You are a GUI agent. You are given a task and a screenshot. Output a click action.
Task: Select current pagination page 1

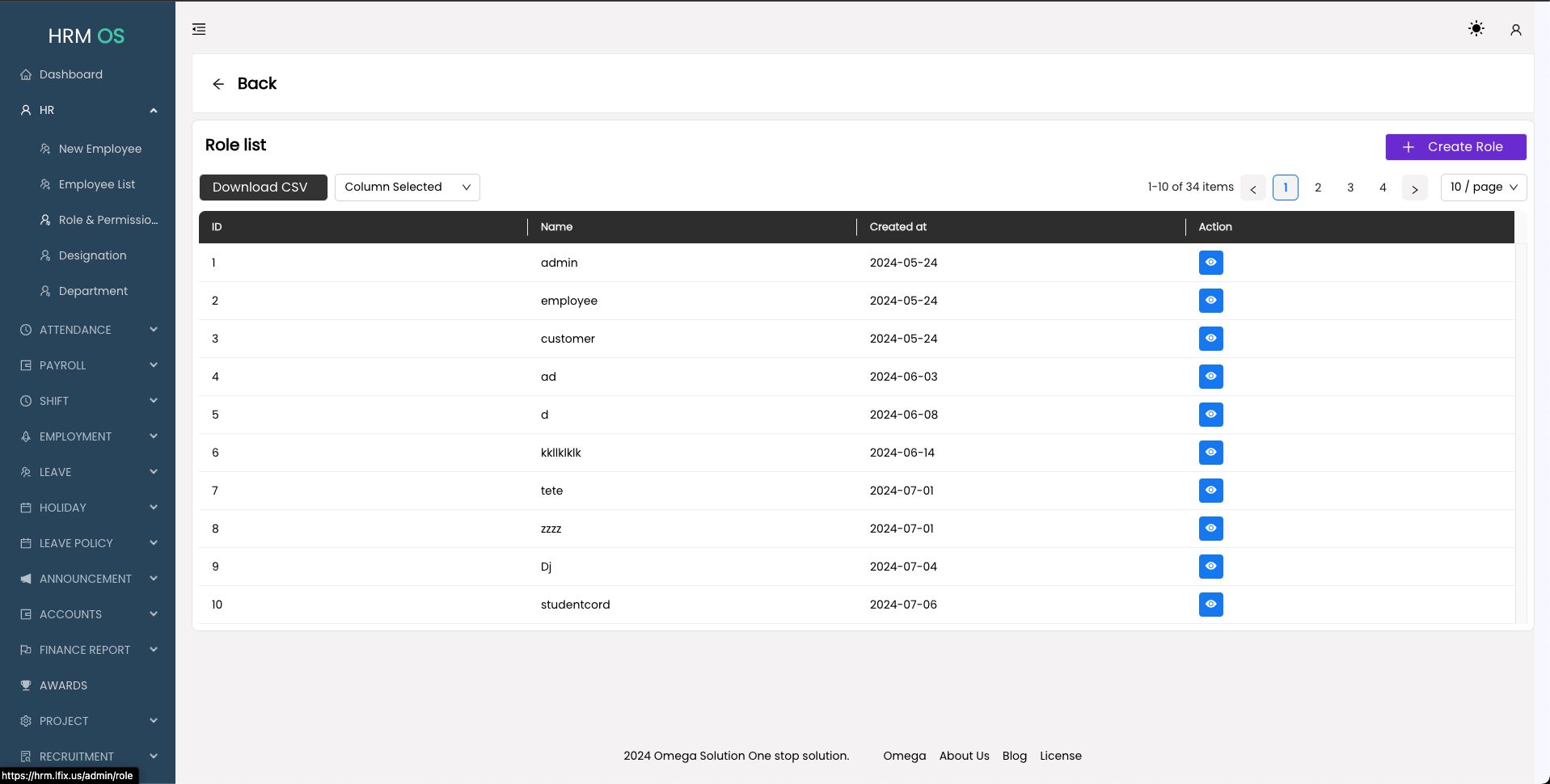click(1286, 188)
